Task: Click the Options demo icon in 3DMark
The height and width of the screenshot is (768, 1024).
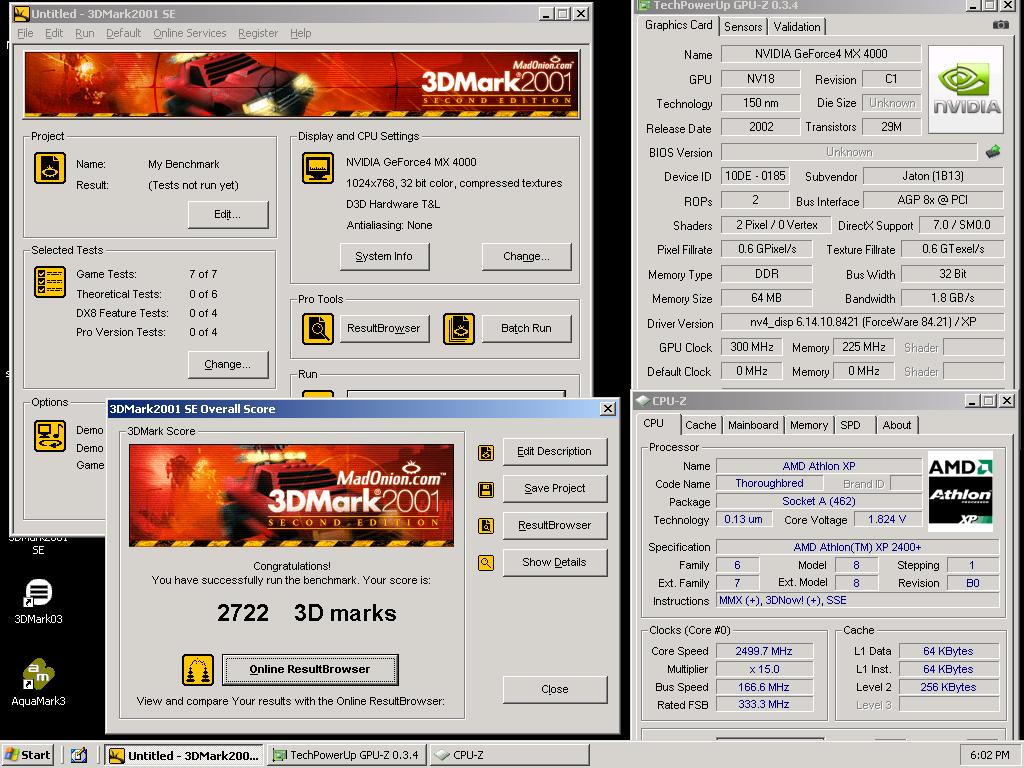Action: [x=50, y=436]
